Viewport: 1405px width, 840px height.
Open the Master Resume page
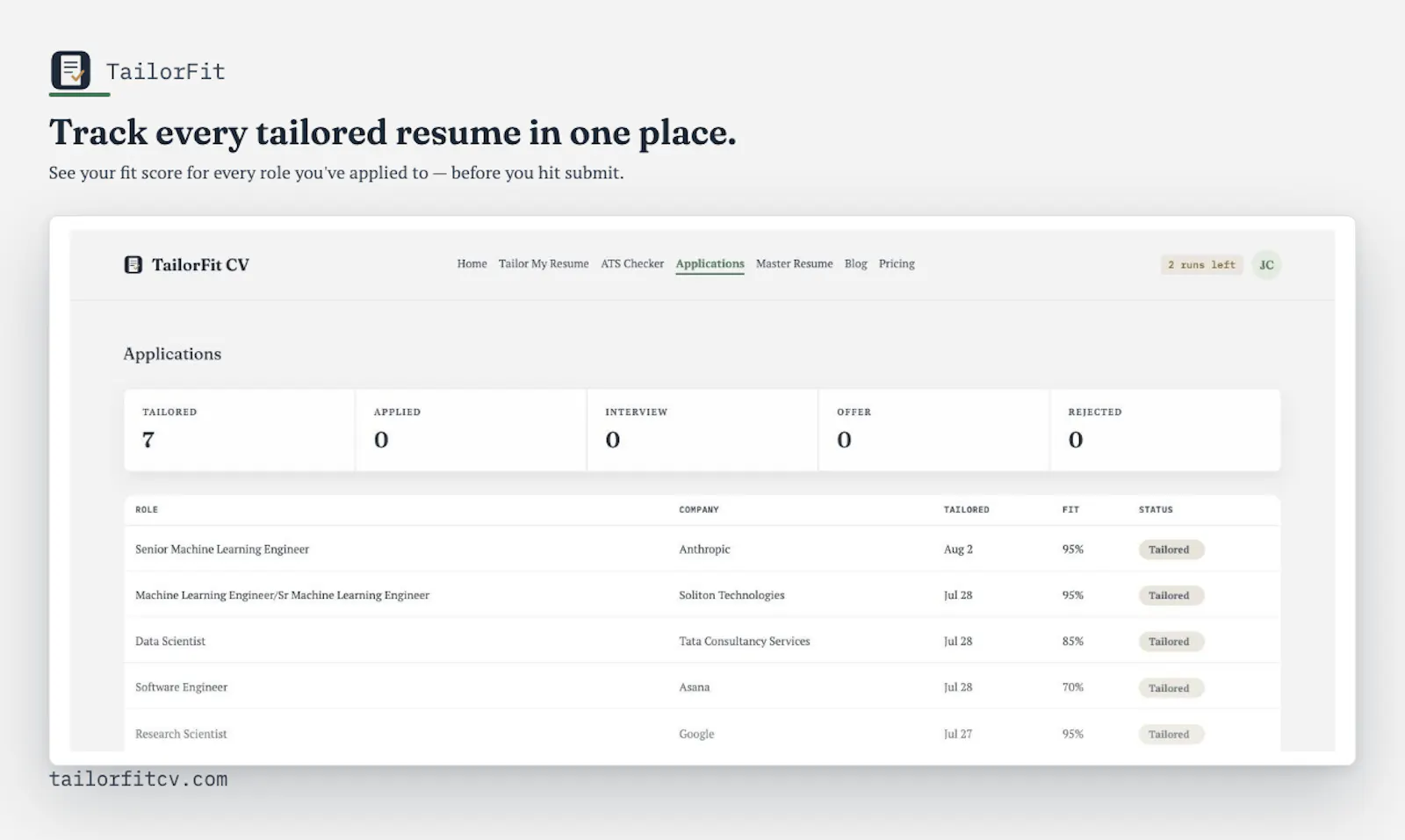[794, 263]
